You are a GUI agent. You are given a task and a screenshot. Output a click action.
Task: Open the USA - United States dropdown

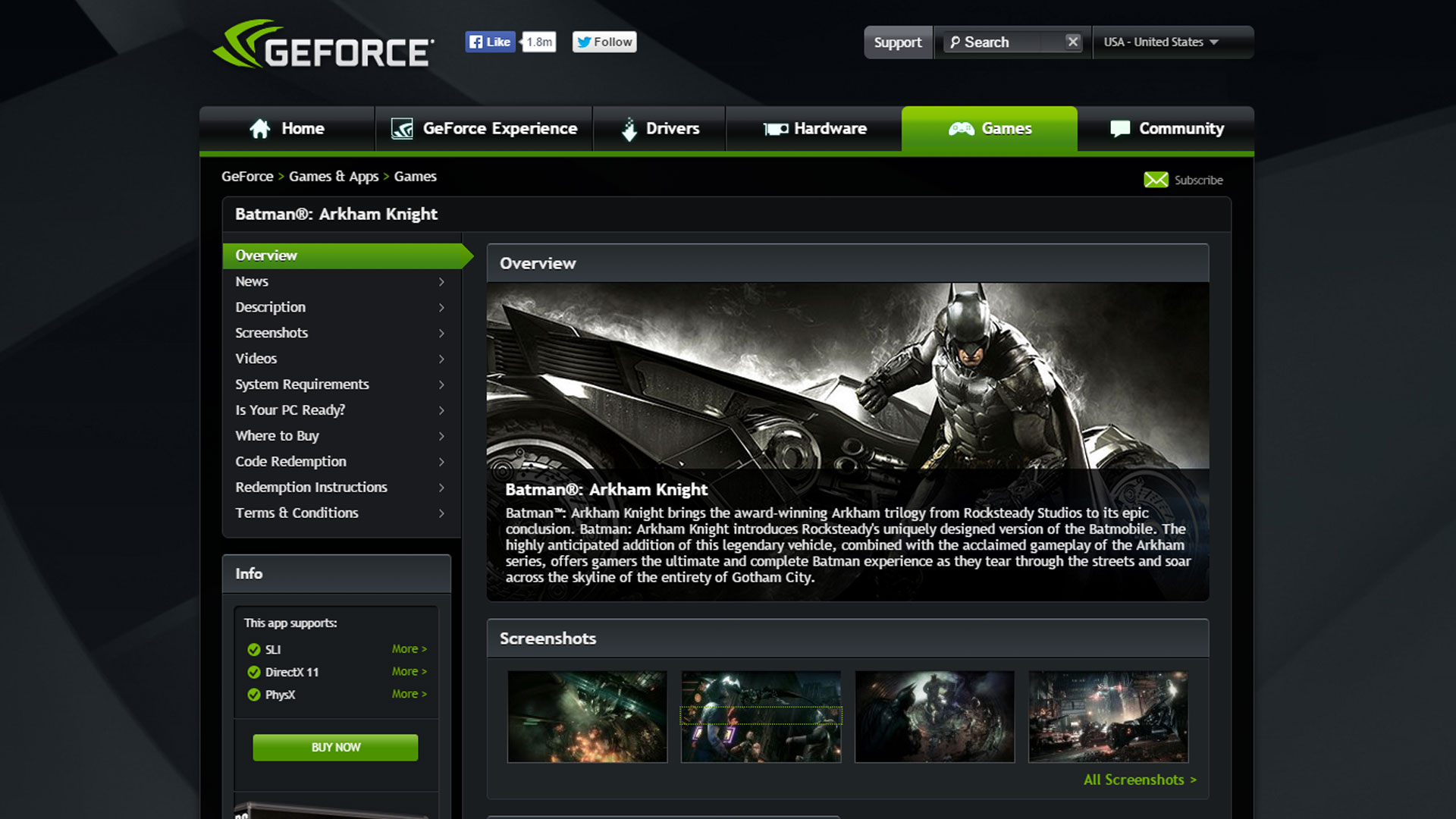click(1160, 42)
